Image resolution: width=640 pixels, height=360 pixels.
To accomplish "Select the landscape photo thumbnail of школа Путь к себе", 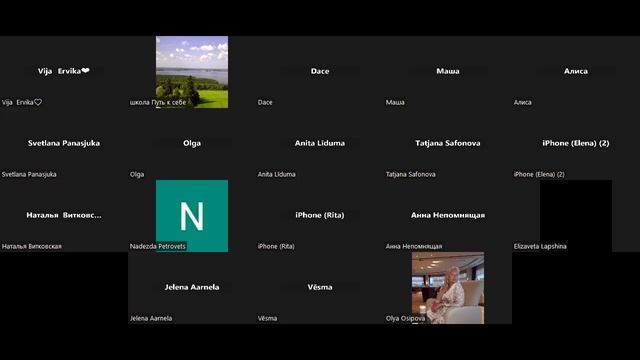I will pyautogui.click(x=192, y=72).
